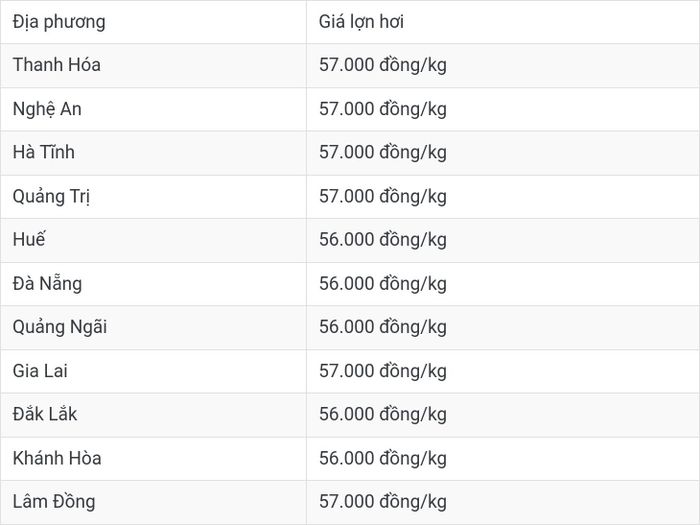Select the Đắk Lắk cell
The height and width of the screenshot is (525, 700).
pyautogui.click(x=153, y=415)
